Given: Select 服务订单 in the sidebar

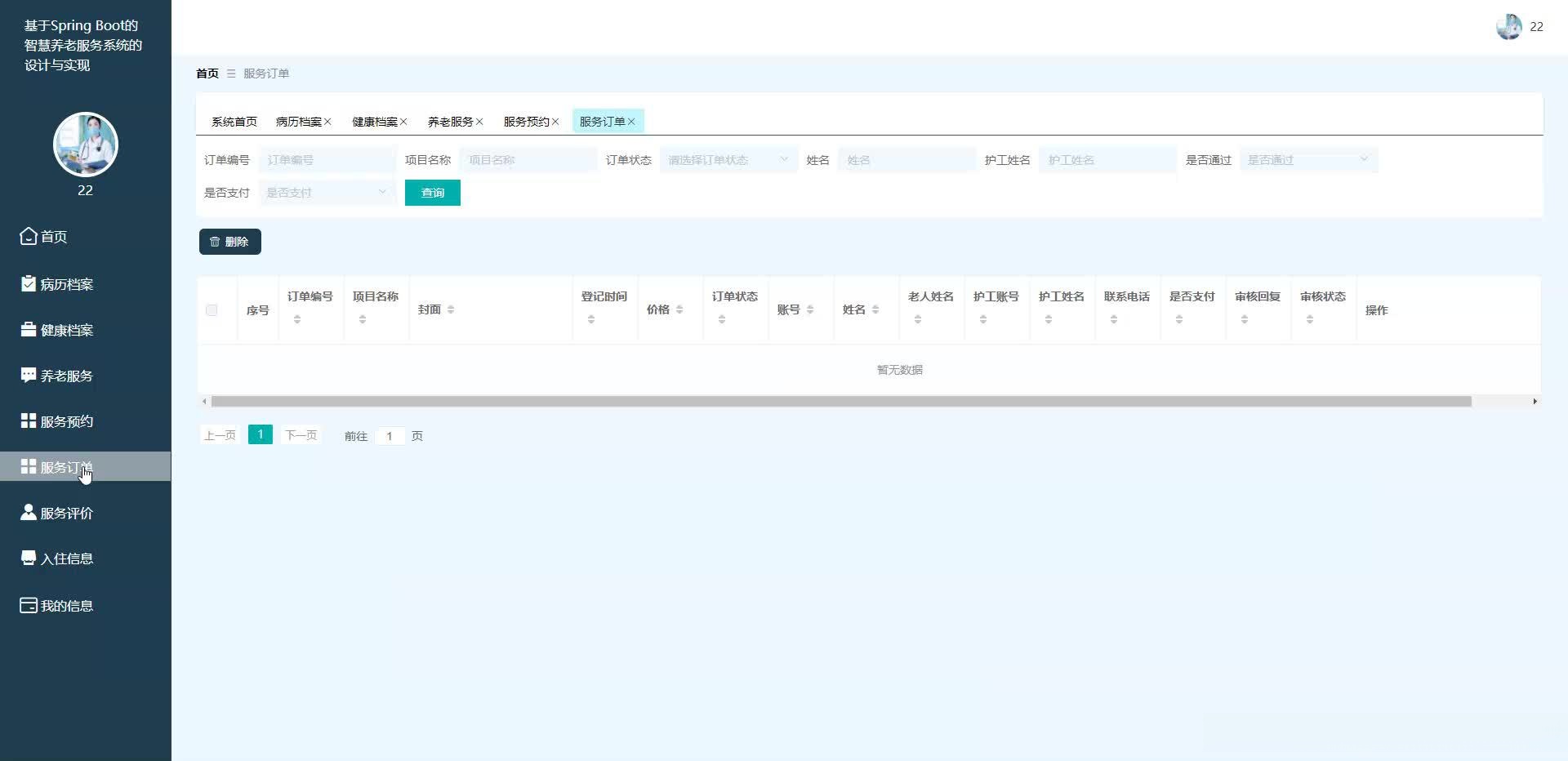Looking at the screenshot, I should (85, 467).
